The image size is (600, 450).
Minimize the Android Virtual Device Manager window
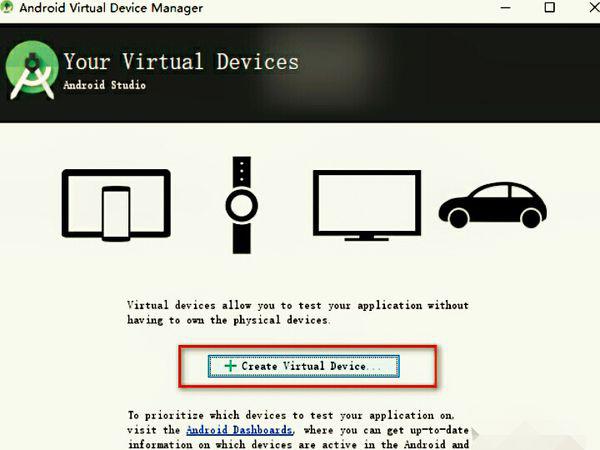pos(505,8)
